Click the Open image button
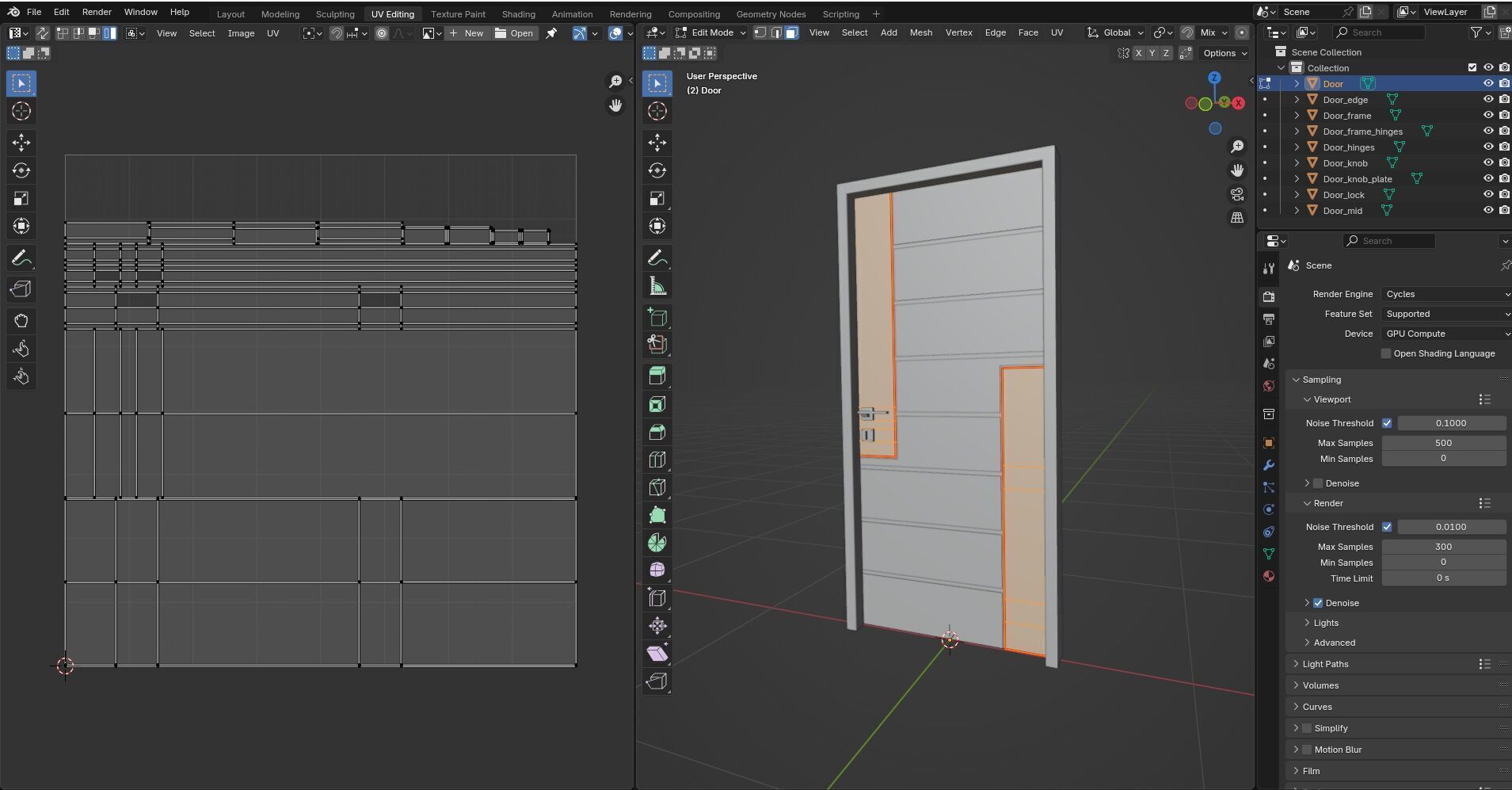1512x790 pixels. click(x=514, y=33)
